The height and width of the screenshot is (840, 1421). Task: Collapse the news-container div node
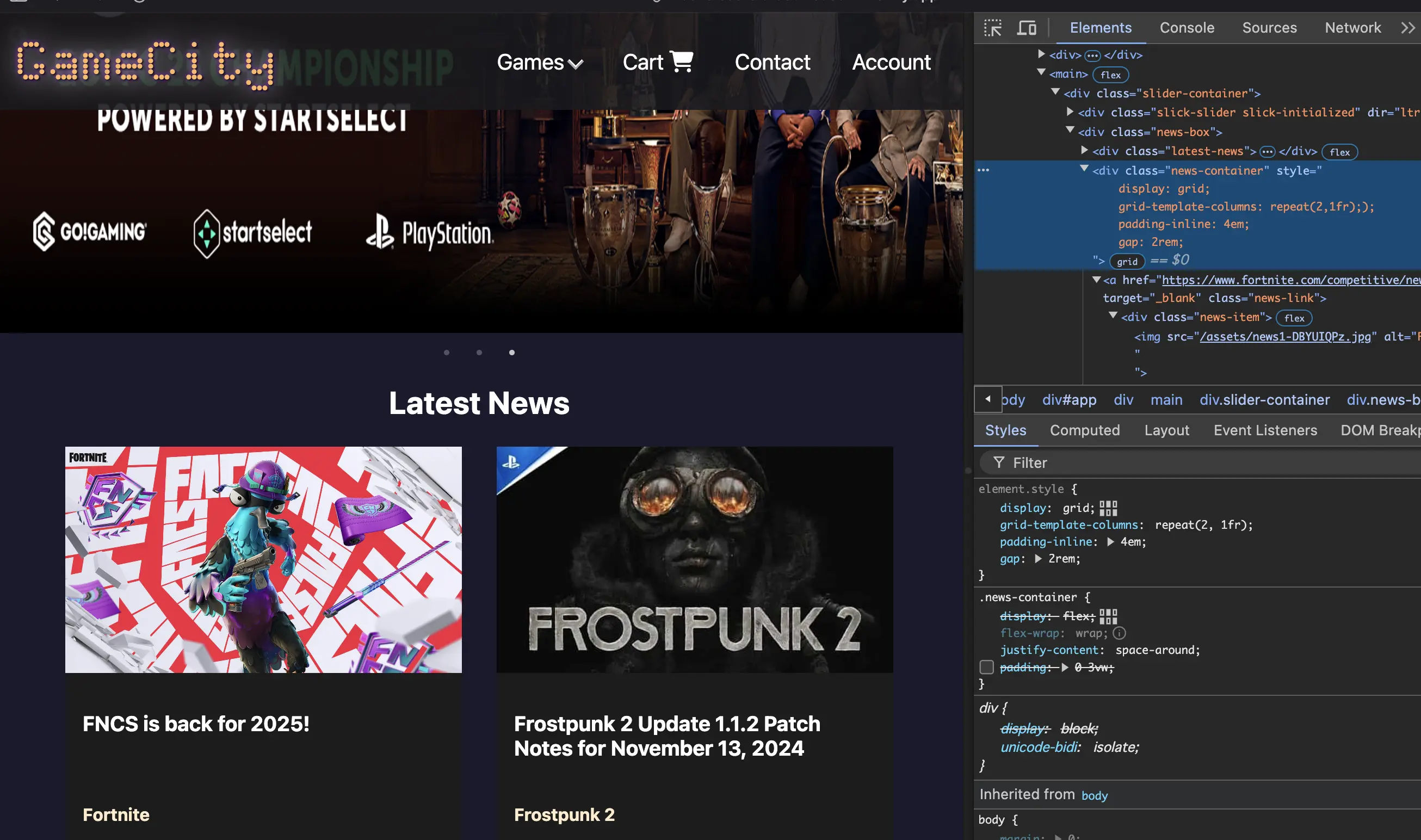coord(1084,169)
